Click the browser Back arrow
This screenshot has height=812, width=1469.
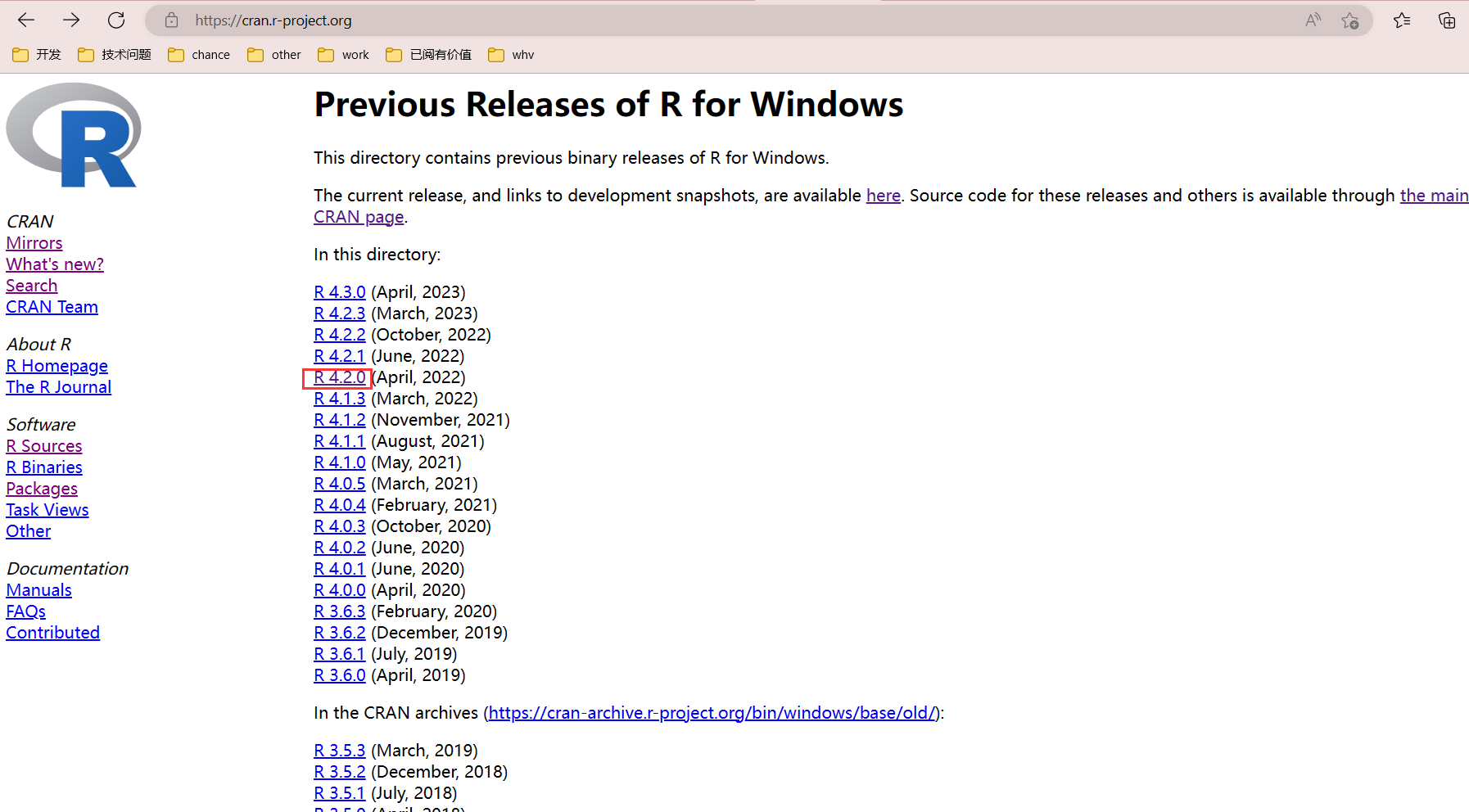tap(26, 20)
